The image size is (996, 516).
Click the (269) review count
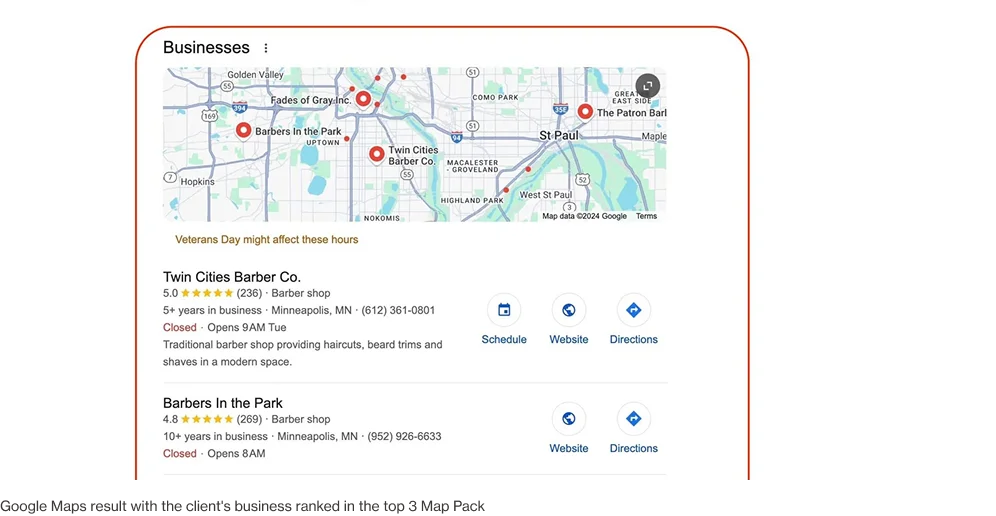249,419
